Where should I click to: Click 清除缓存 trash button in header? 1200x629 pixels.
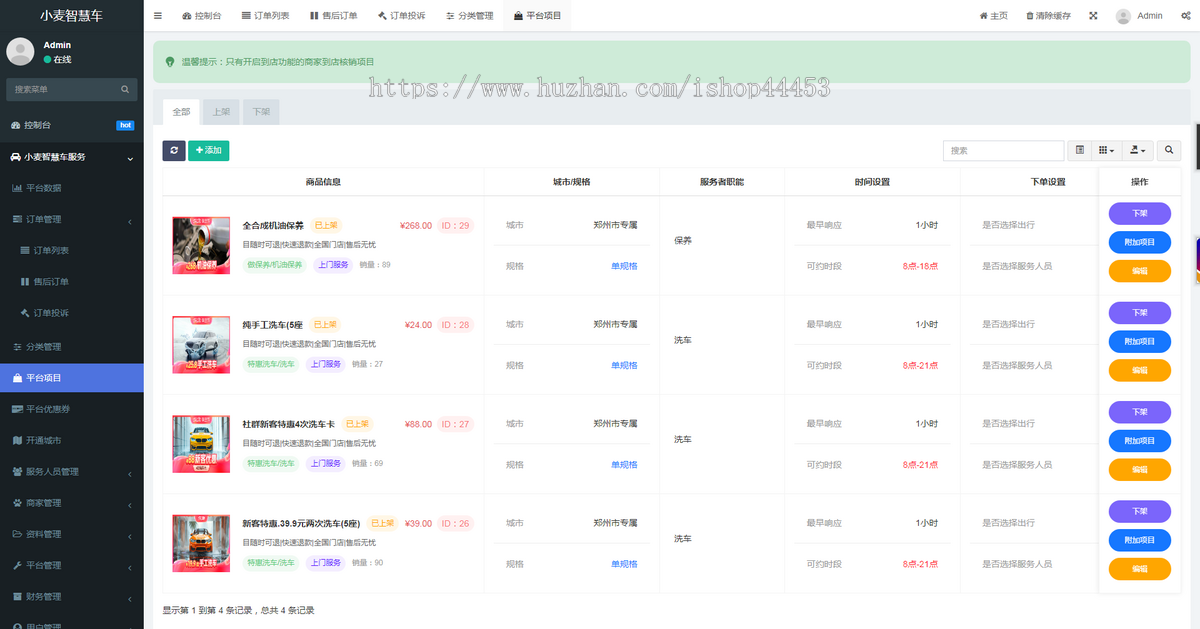(x=1048, y=16)
